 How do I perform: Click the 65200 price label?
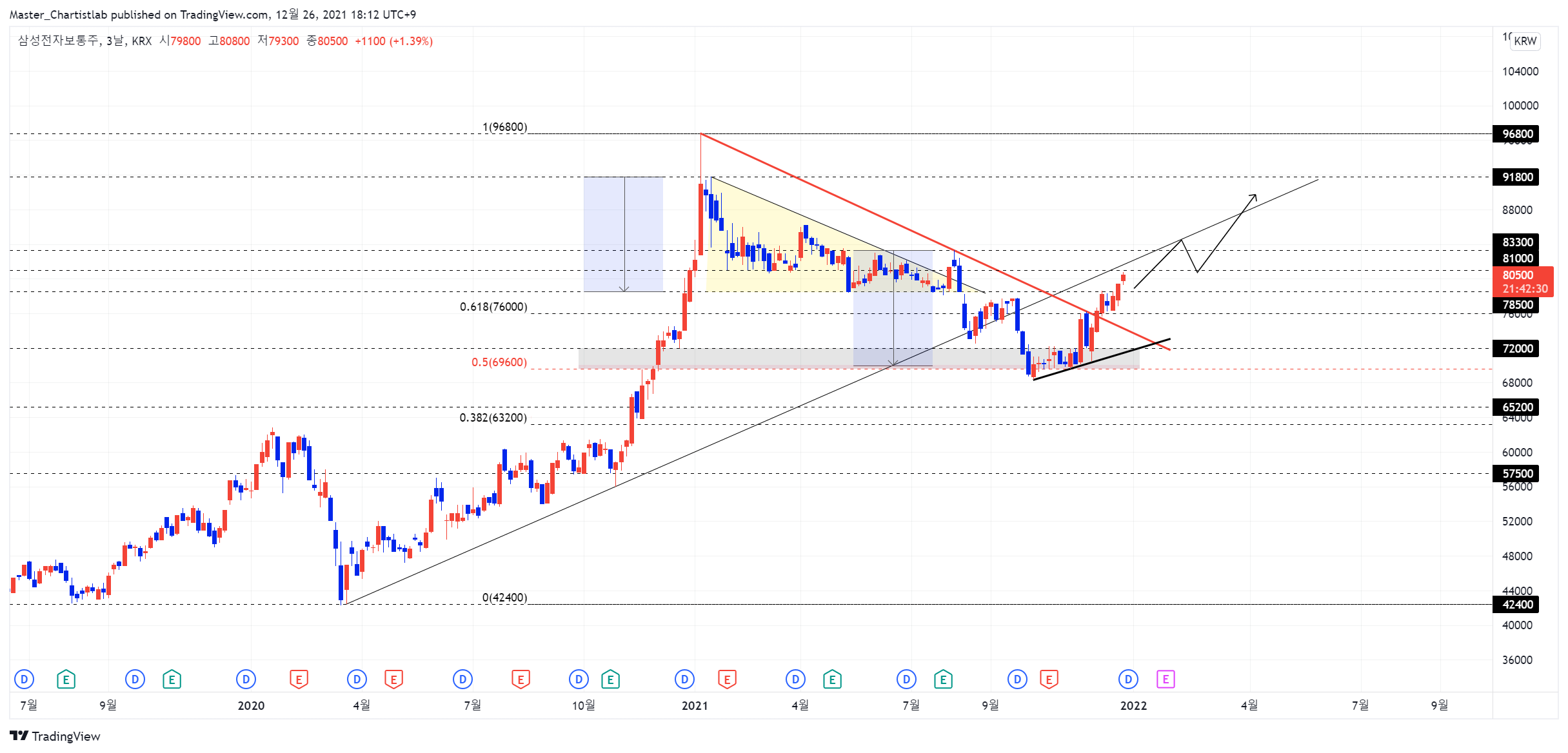(1516, 407)
